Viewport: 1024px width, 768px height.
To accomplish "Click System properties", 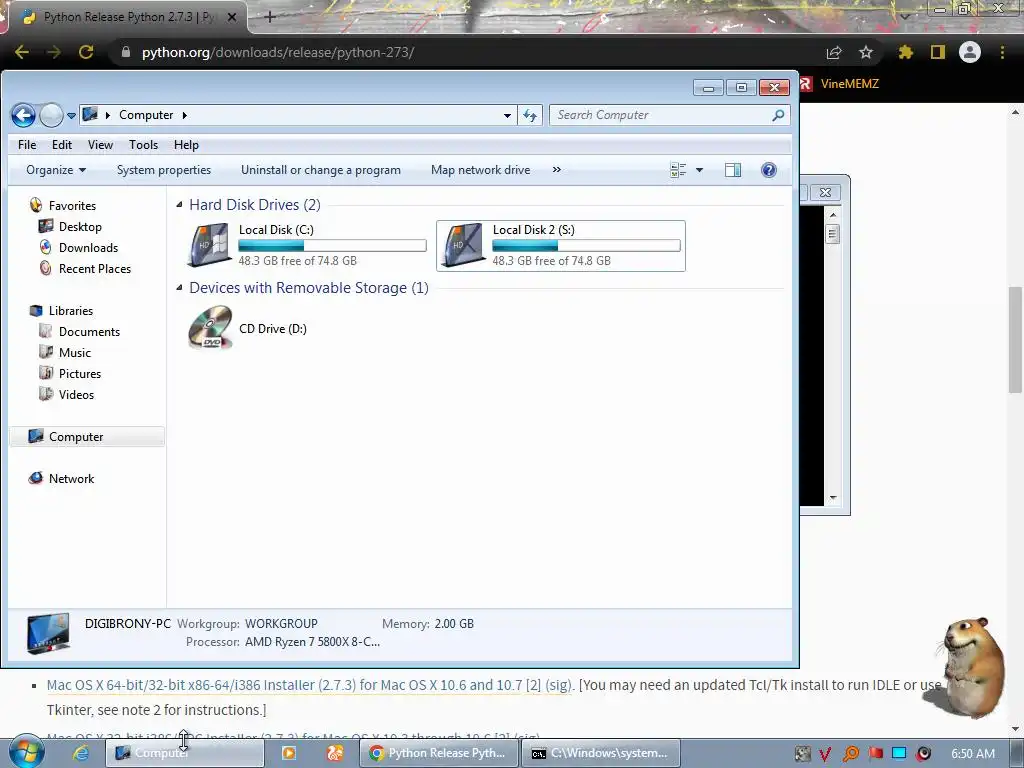I will point(164,170).
